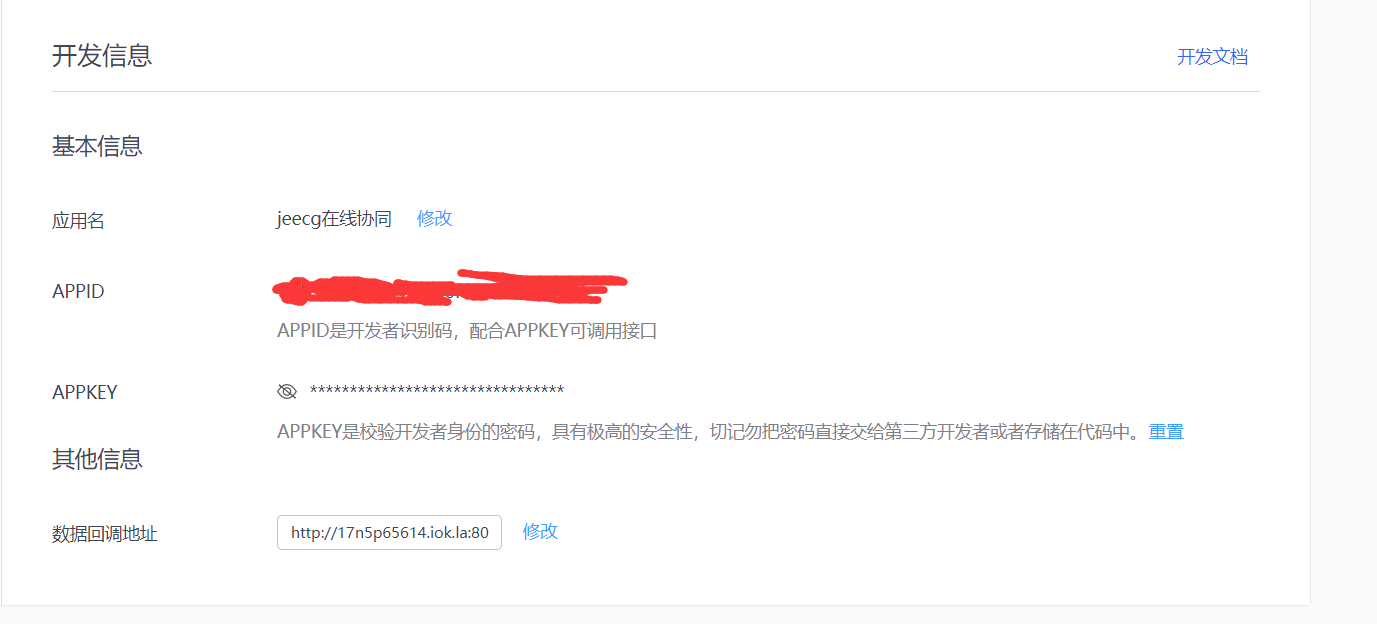Click the 应用名 field label
Screen dimensions: 1377x624
[78, 221]
